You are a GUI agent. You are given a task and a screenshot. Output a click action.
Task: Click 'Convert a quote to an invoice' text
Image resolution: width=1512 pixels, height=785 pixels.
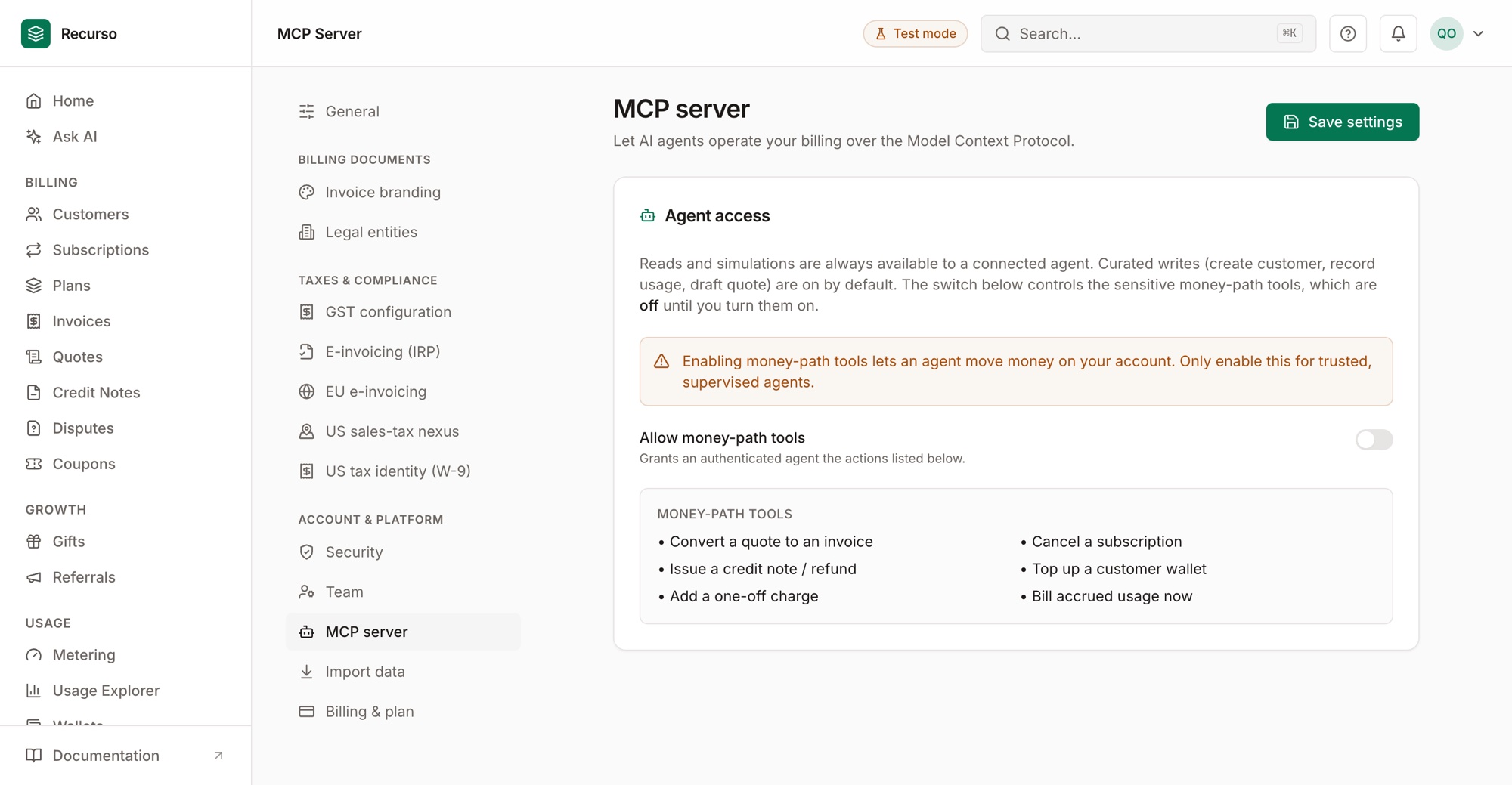(x=771, y=542)
